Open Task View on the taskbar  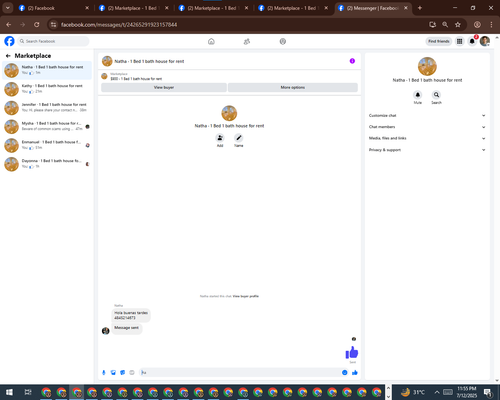click(x=28, y=392)
